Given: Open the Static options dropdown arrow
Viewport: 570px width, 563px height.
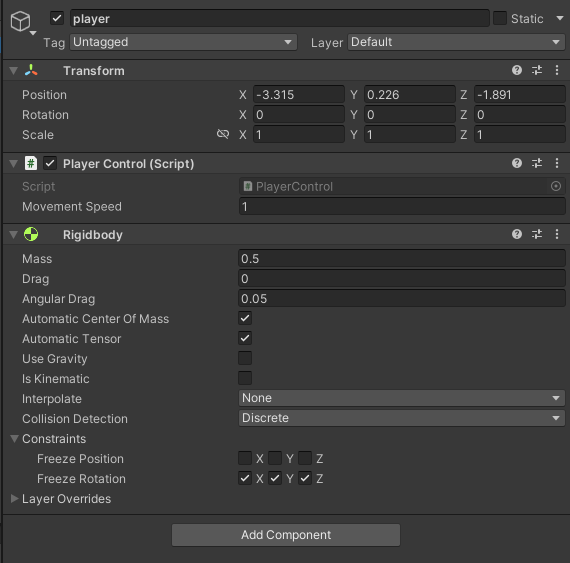Looking at the screenshot, I should click(560, 18).
